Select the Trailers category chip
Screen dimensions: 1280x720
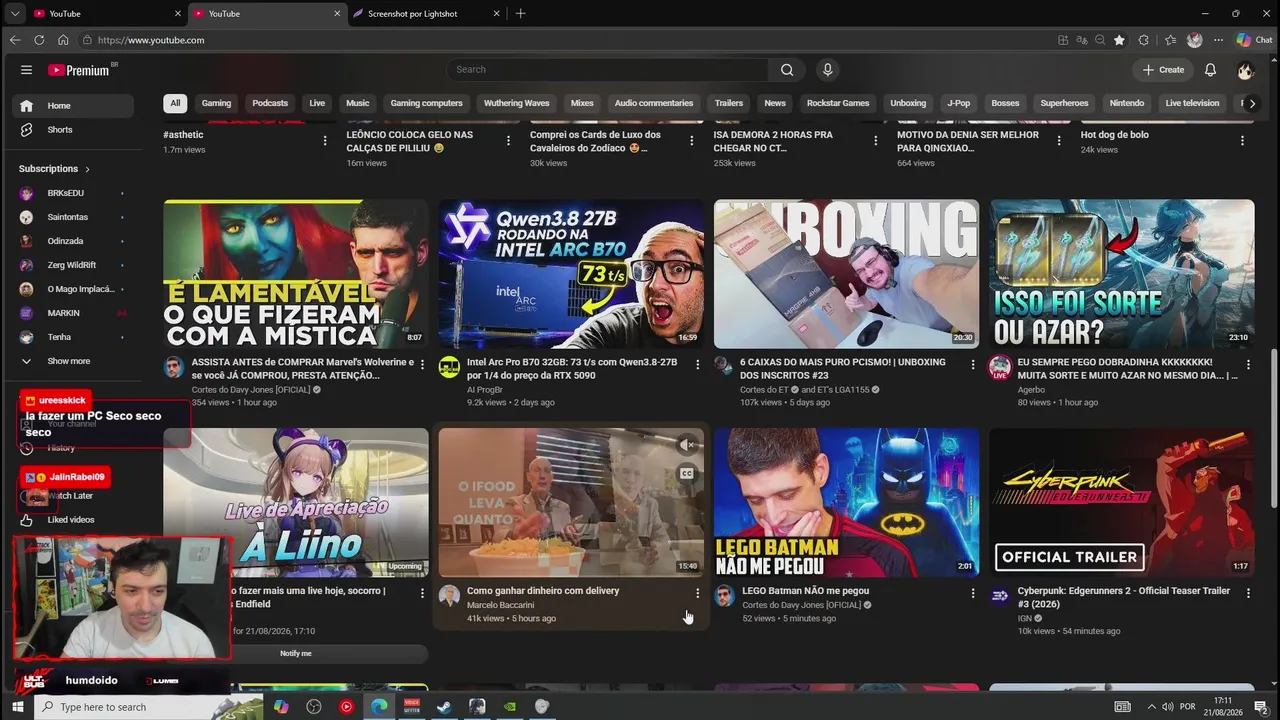729,103
